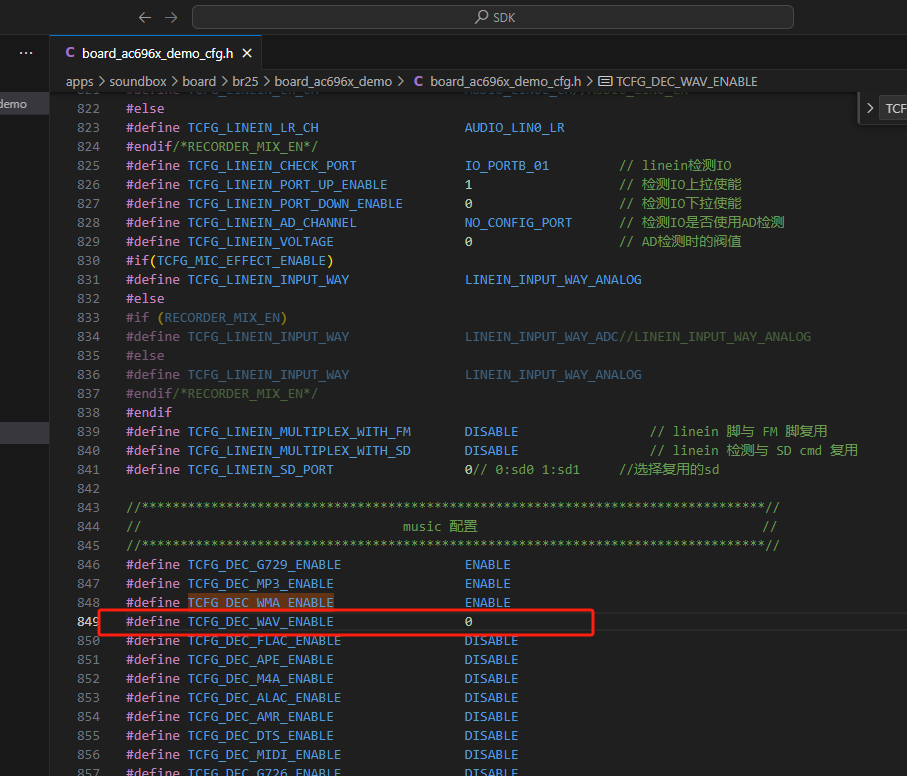Open the board_ac696x_demo_cfg.h breadcrumb file
The image size is (907, 776).
(506, 82)
